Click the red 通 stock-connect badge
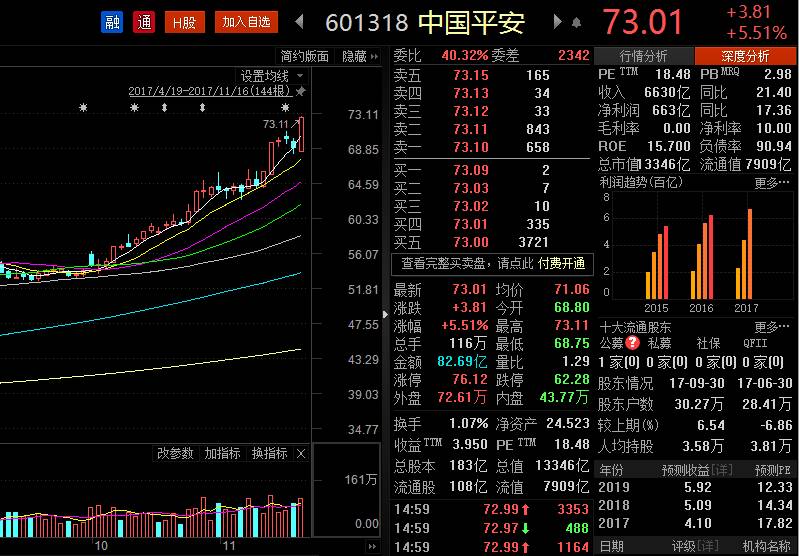This screenshot has width=799, height=556. (144, 22)
